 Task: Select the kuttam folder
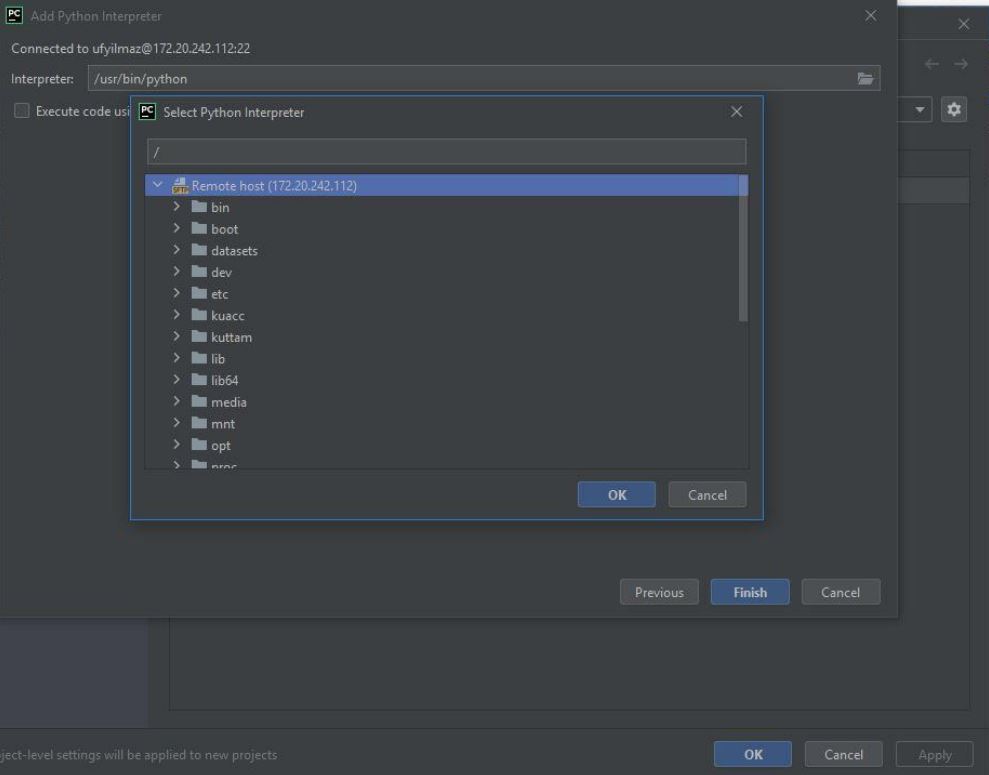(x=229, y=336)
